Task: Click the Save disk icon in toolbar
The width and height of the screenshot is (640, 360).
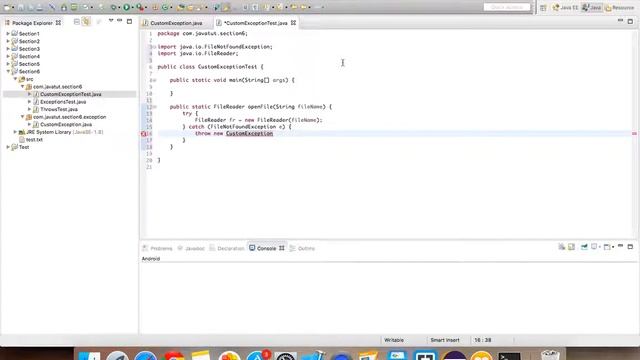Action: (x=20, y=7)
